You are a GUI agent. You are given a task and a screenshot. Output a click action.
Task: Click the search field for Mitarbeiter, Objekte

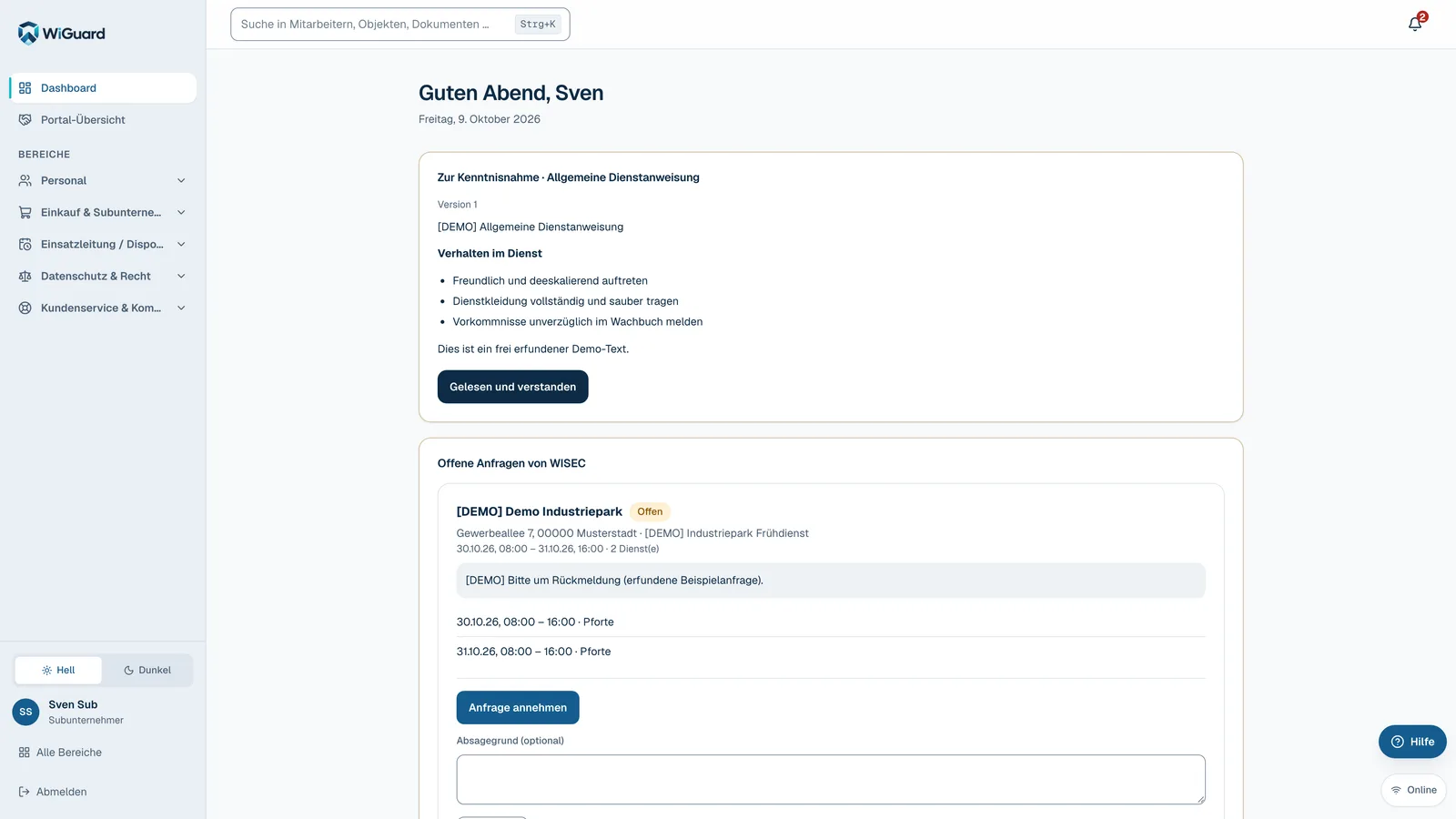click(x=400, y=25)
